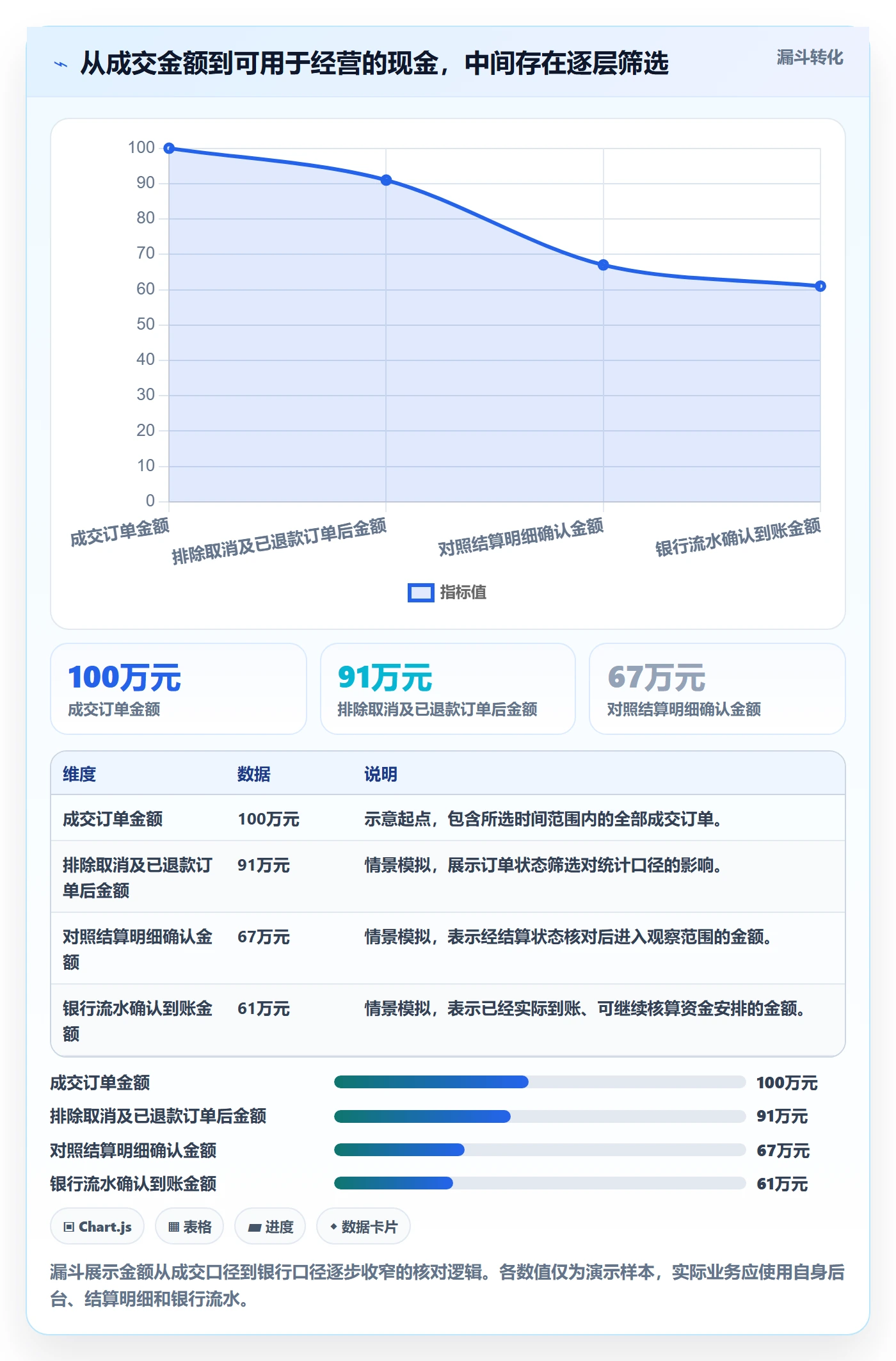Click the x-axis label 排除取消及已退款订单后金额 in chart

click(x=279, y=541)
